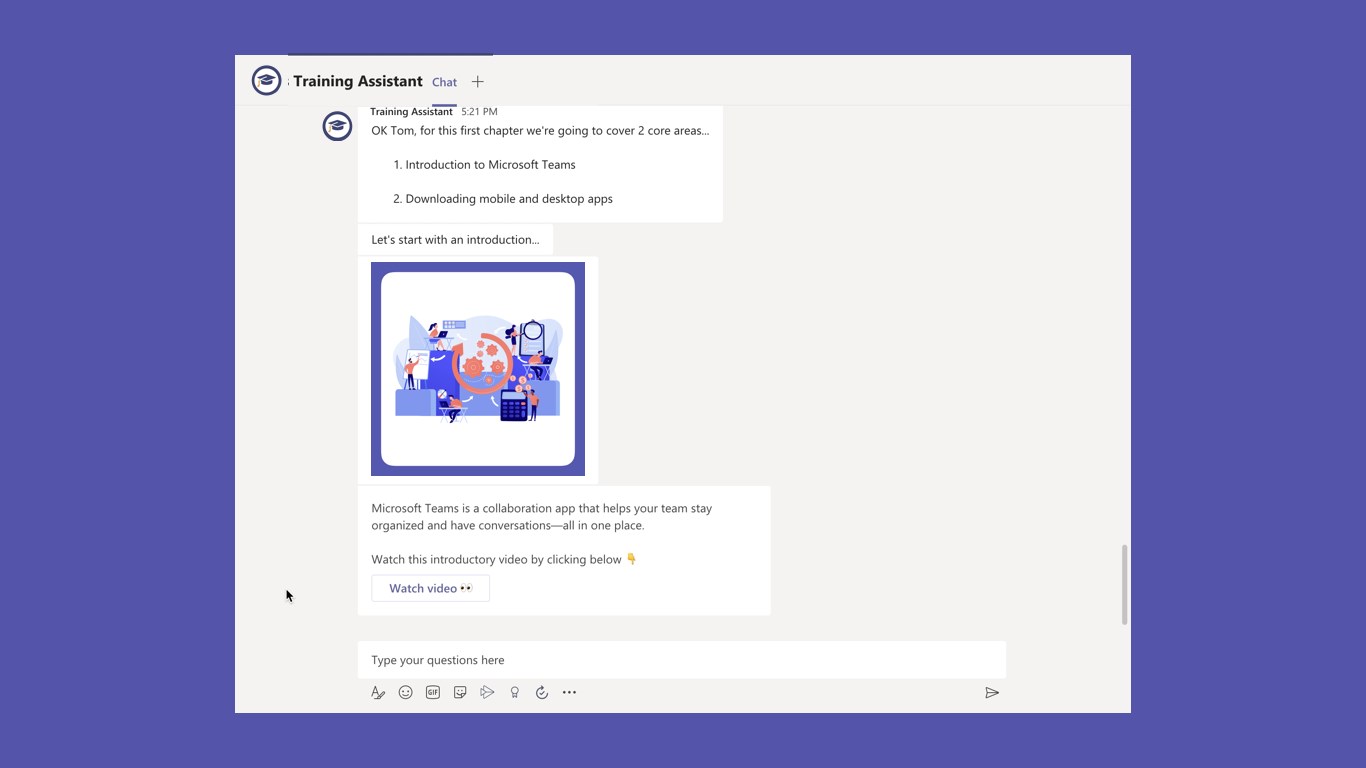The width and height of the screenshot is (1366, 768).
Task: Open more messaging extensions (three dots)
Action: point(569,692)
